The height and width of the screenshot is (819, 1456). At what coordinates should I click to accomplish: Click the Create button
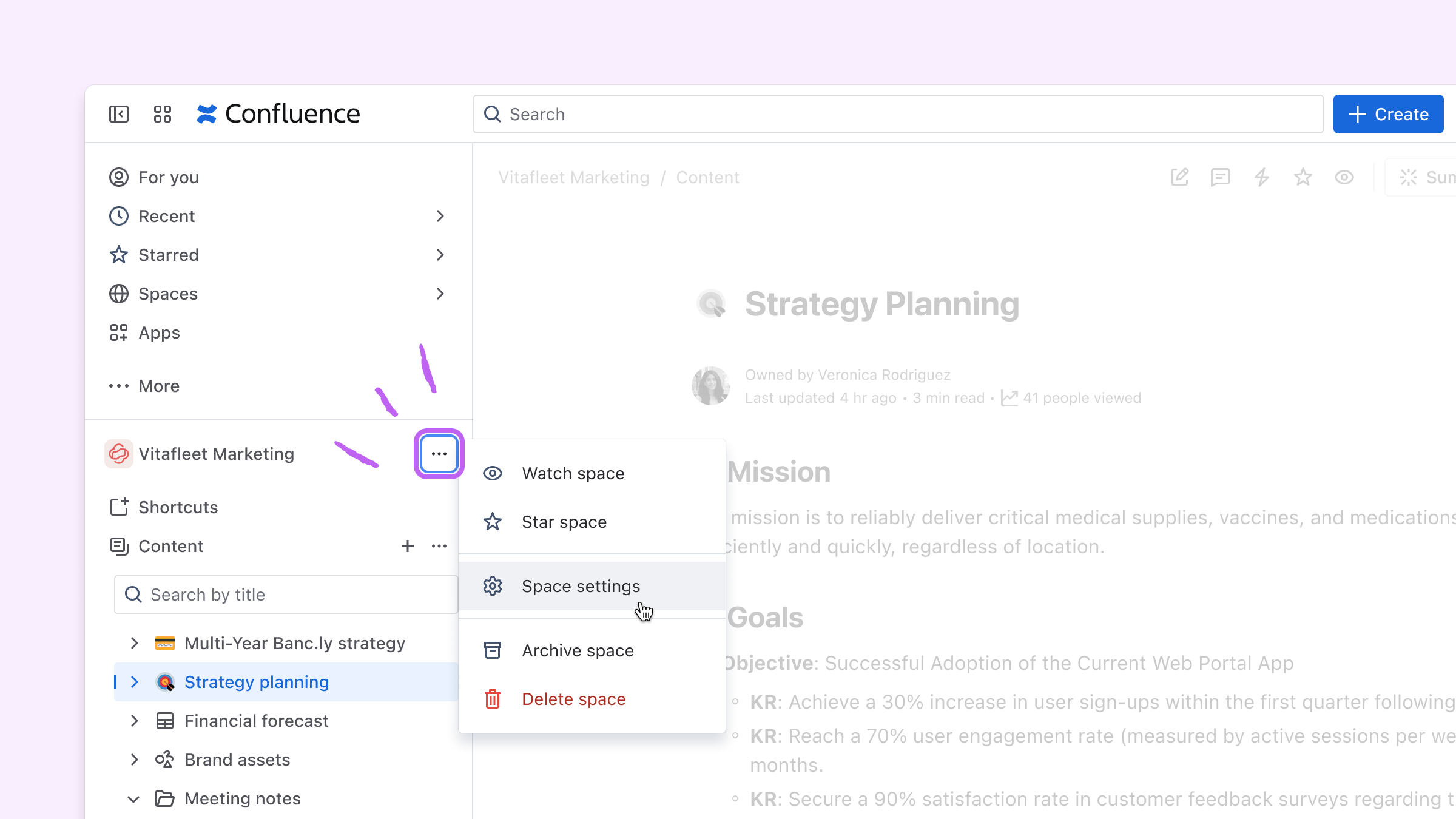click(x=1388, y=113)
